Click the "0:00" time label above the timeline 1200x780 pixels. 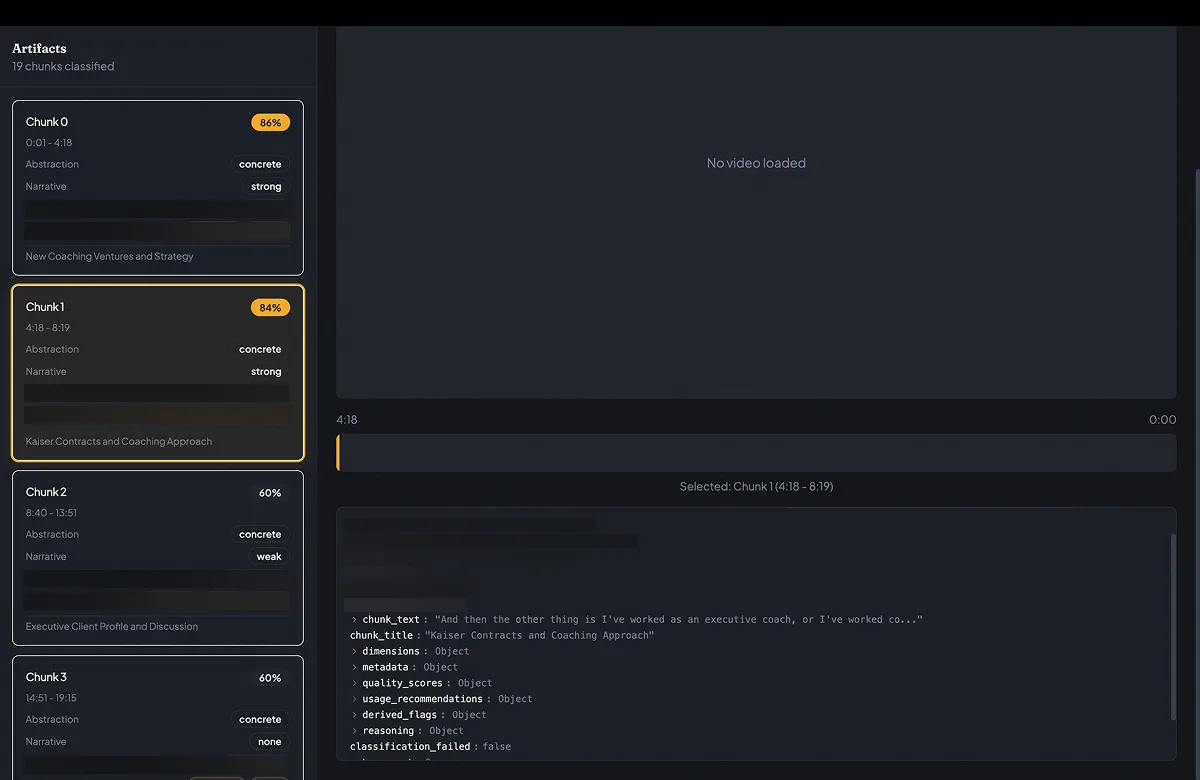tap(1163, 420)
